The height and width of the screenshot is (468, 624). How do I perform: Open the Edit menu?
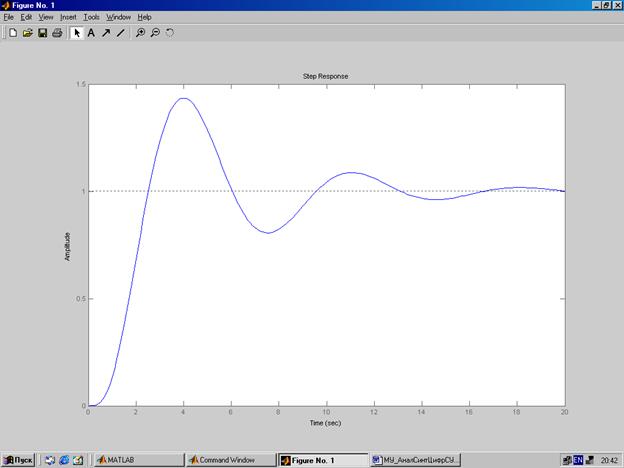click(x=26, y=17)
